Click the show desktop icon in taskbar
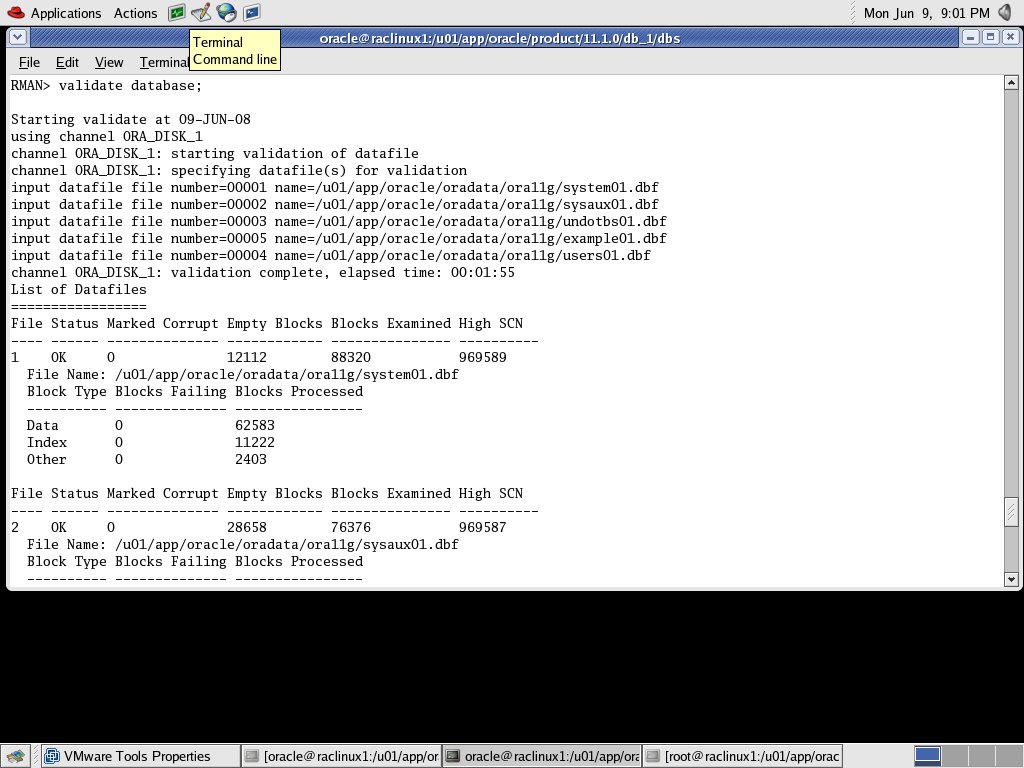This screenshot has width=1024, height=768. click(x=16, y=756)
